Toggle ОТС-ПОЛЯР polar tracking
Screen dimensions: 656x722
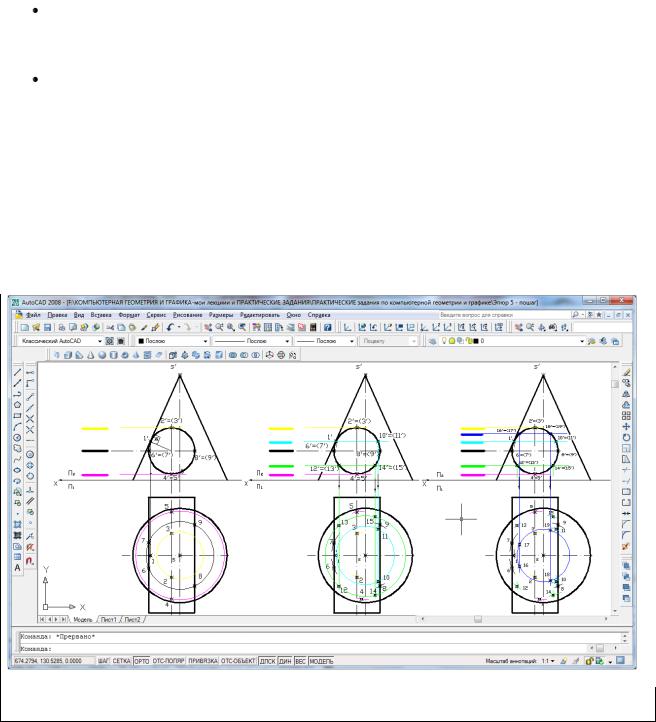168,661
